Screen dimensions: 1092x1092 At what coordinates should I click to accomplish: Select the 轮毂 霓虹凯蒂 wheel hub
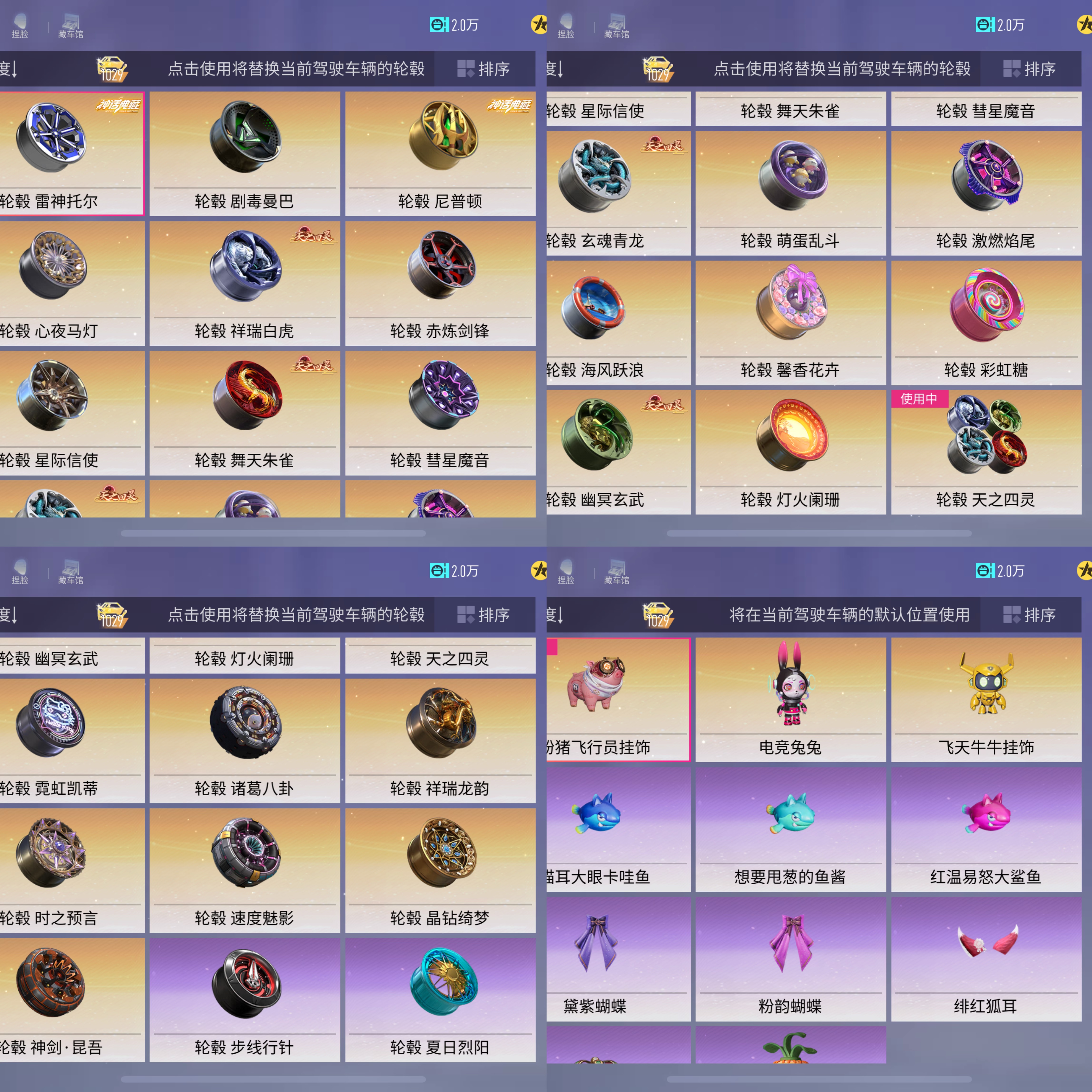point(72,740)
